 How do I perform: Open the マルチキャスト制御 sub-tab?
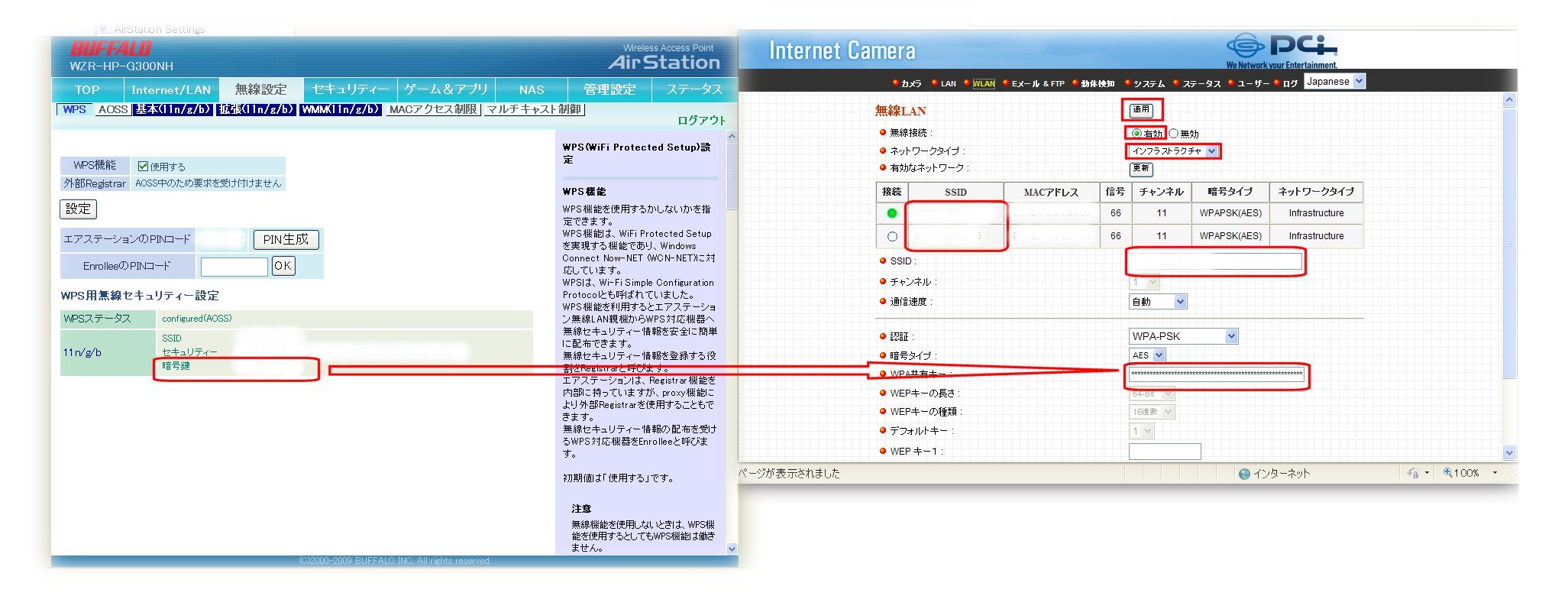click(535, 109)
